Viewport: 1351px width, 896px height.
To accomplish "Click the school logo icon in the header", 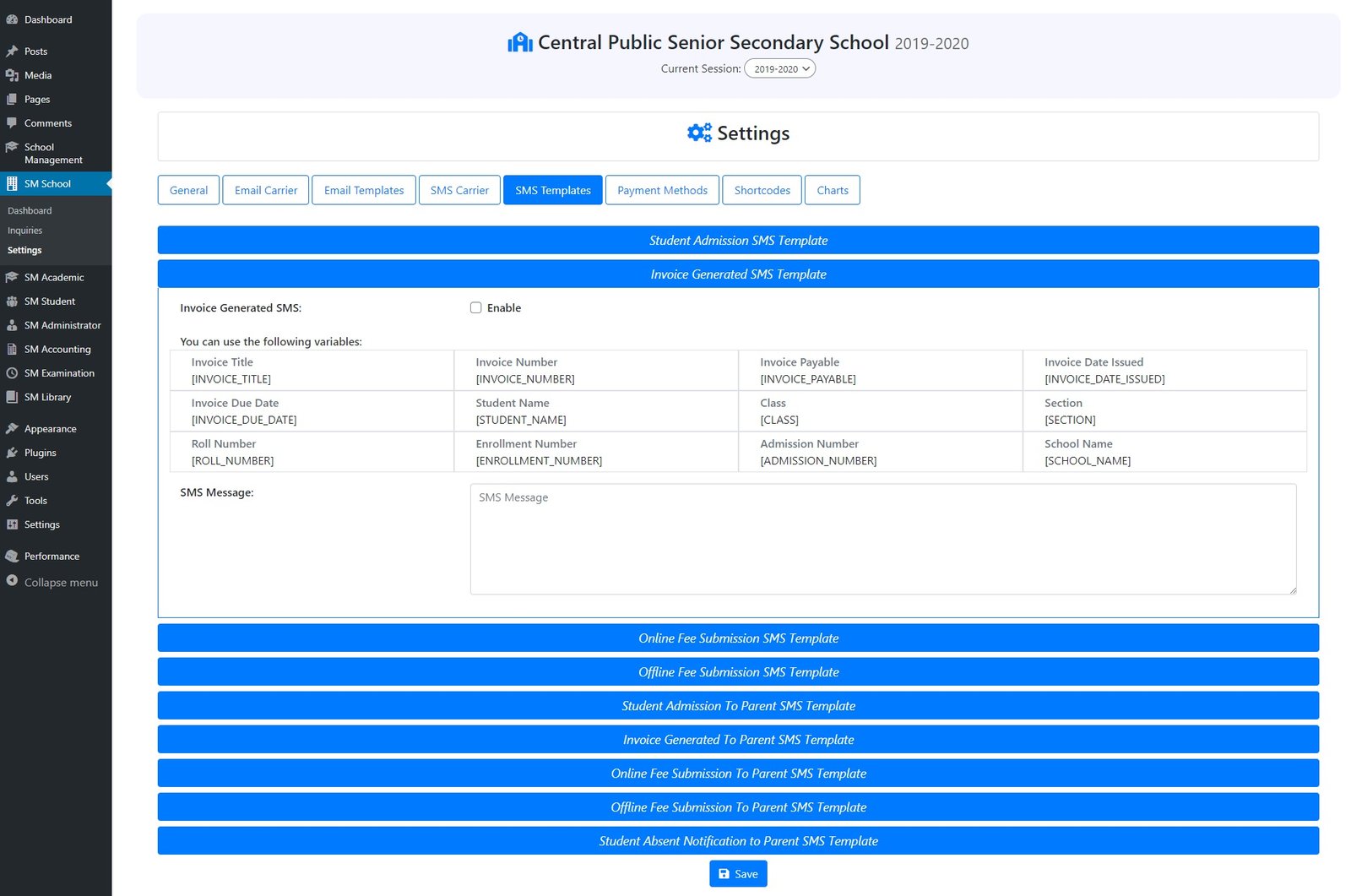I will [x=520, y=42].
